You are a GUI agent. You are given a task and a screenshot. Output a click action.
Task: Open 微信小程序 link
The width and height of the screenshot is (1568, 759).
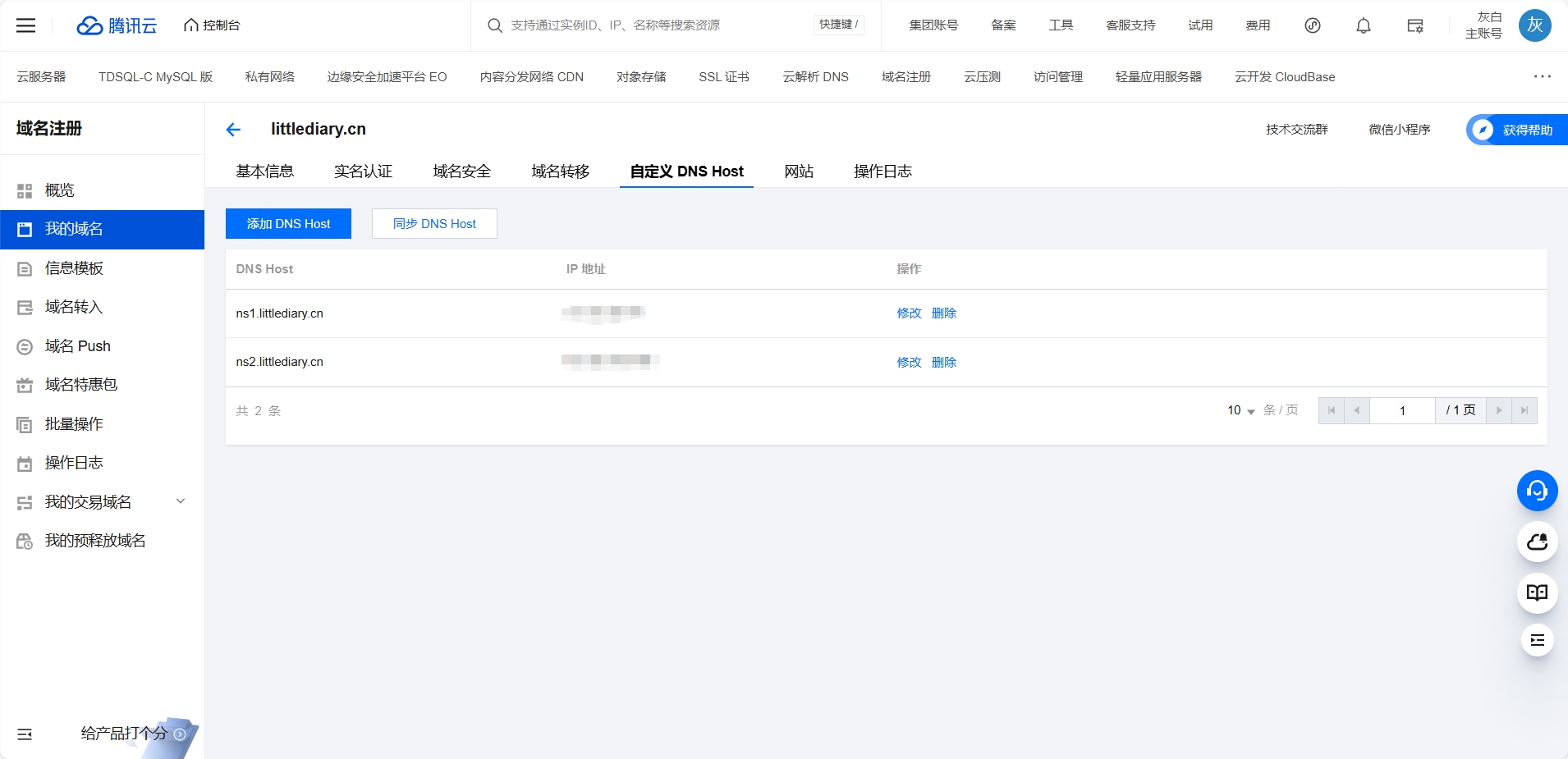pyautogui.click(x=1399, y=130)
